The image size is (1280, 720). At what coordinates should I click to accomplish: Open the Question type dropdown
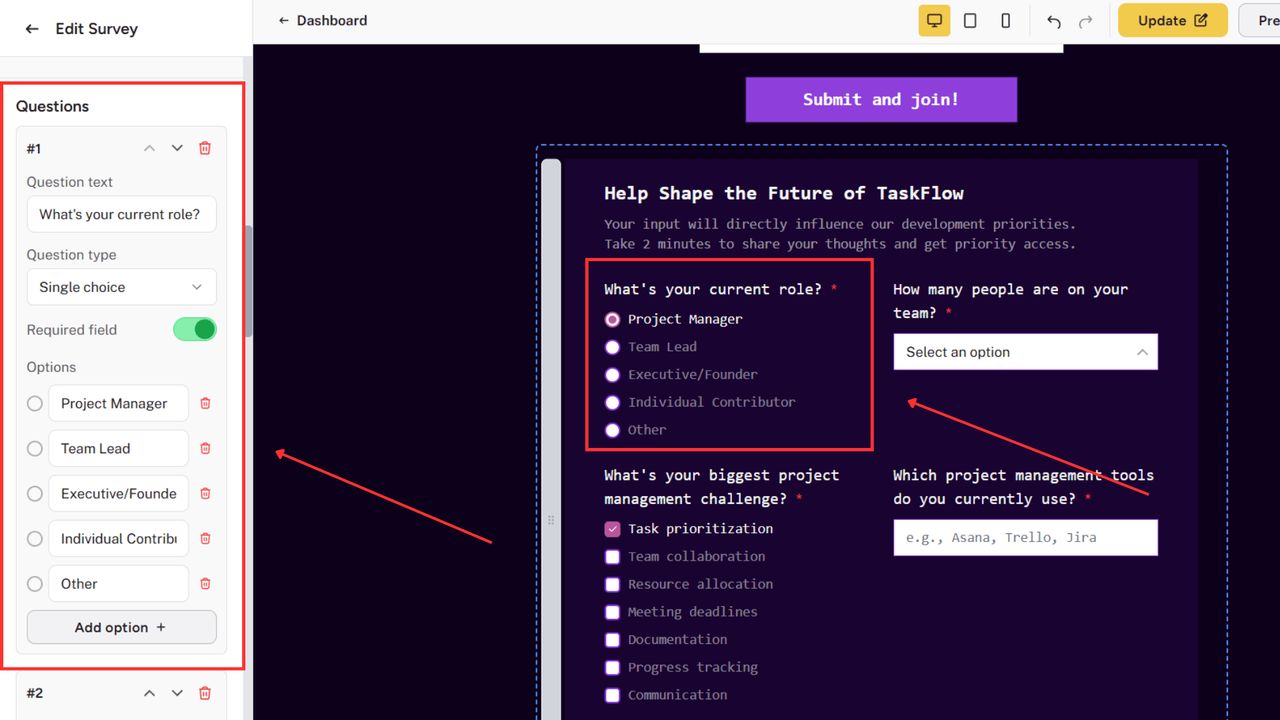121,287
